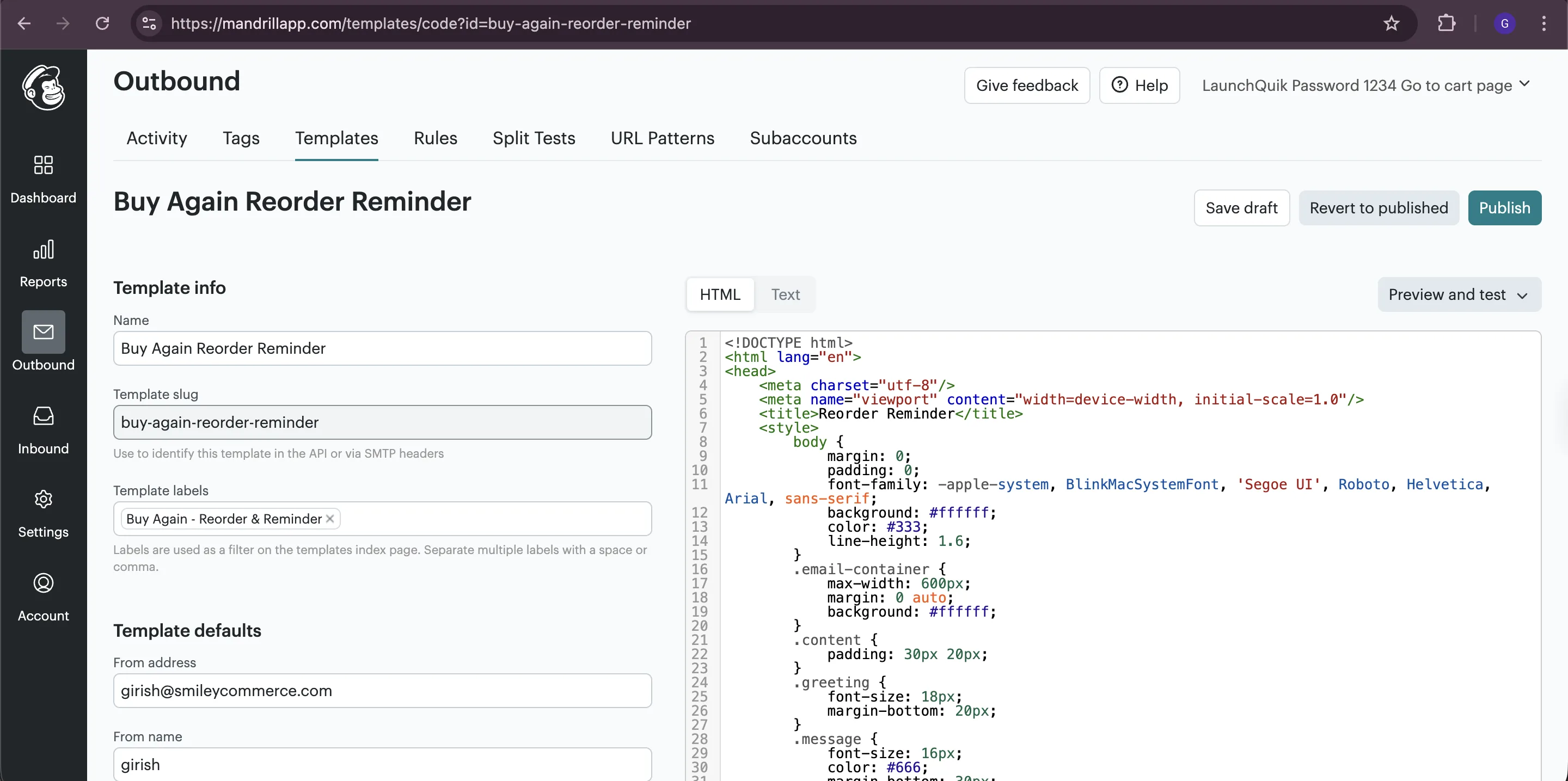Open the Split Tests tab
1568x781 pixels.
click(x=534, y=138)
